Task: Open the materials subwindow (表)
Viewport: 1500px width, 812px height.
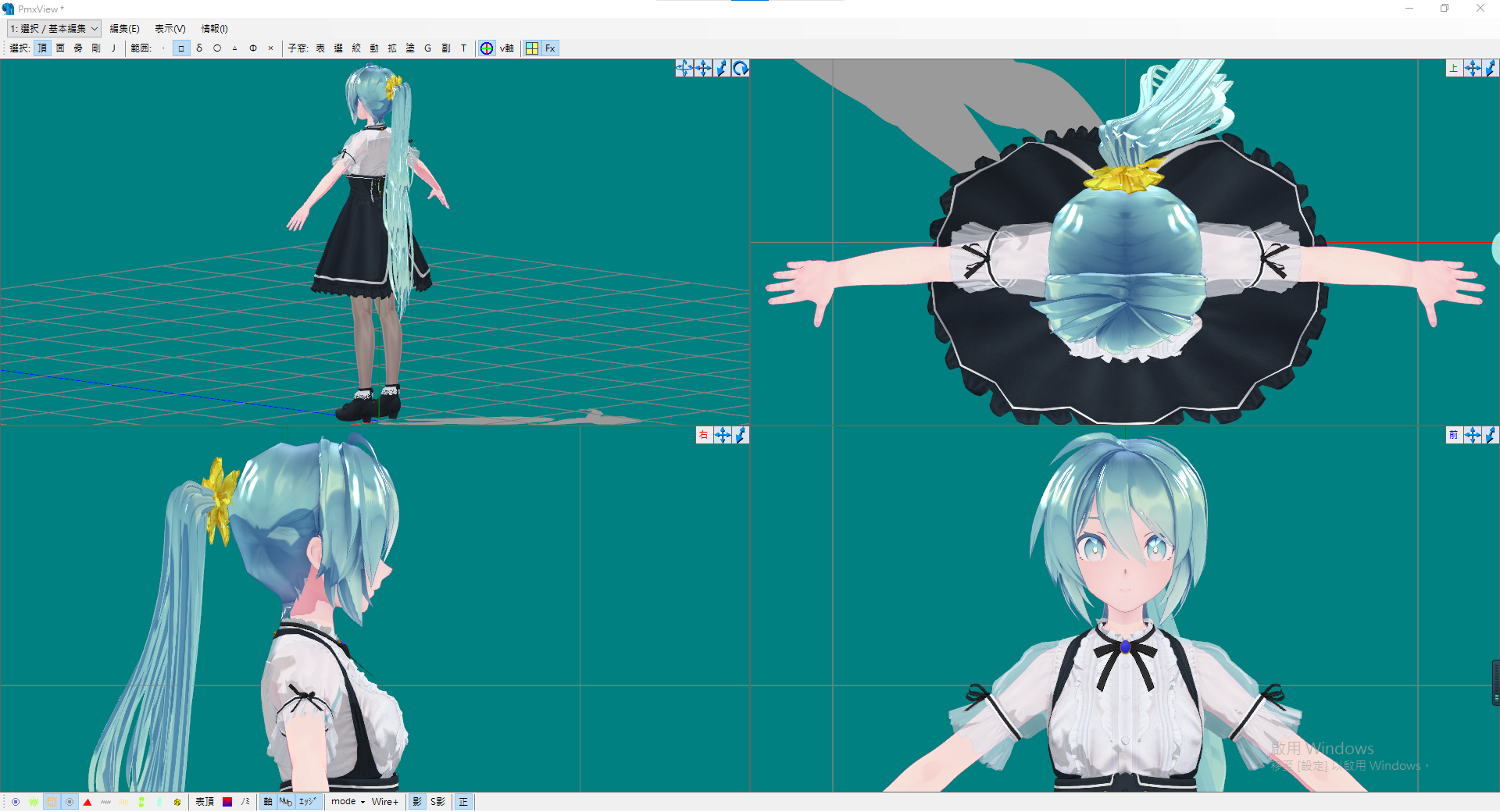Action: click(x=320, y=48)
